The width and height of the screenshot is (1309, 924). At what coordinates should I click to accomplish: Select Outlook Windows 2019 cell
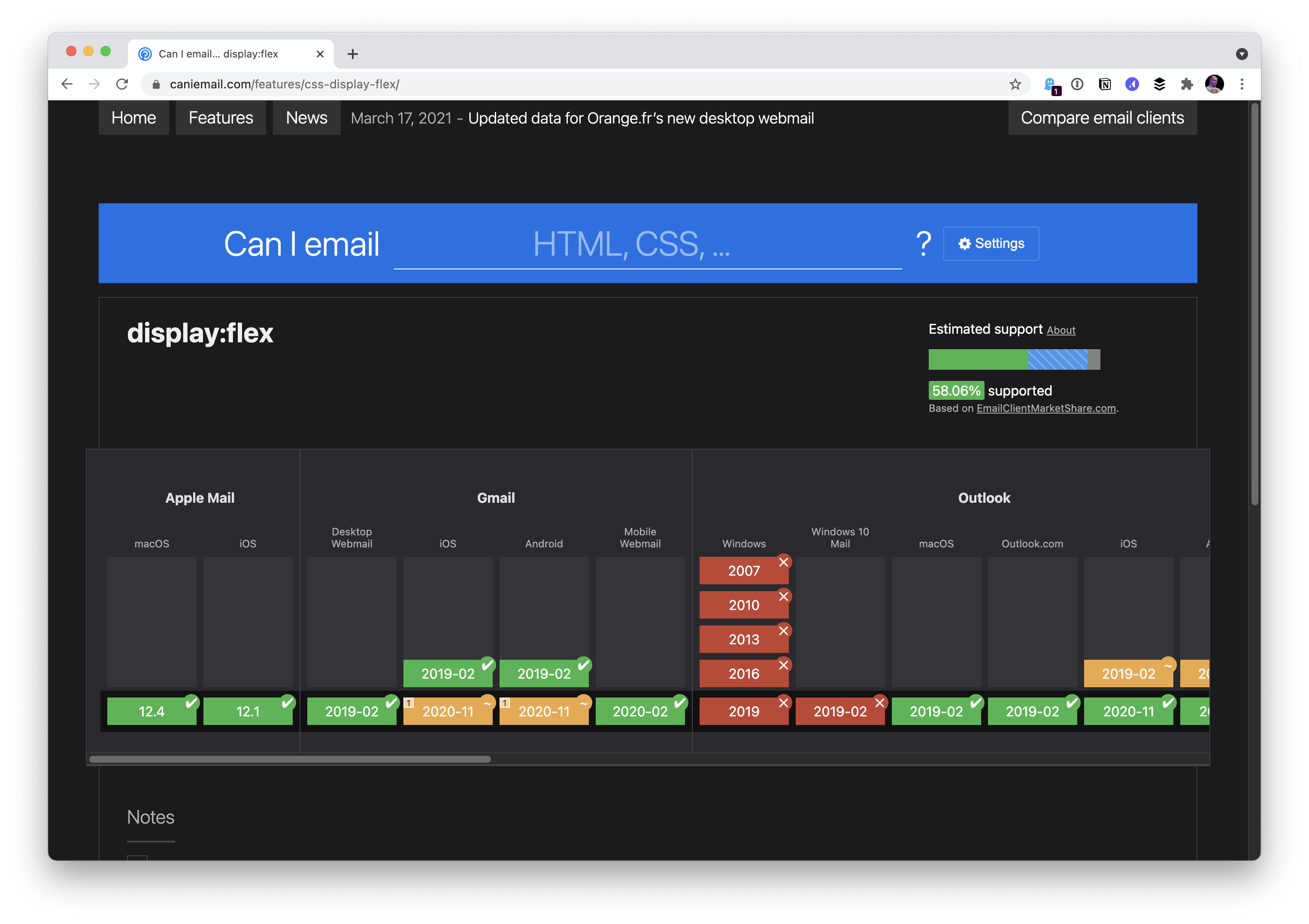(744, 711)
